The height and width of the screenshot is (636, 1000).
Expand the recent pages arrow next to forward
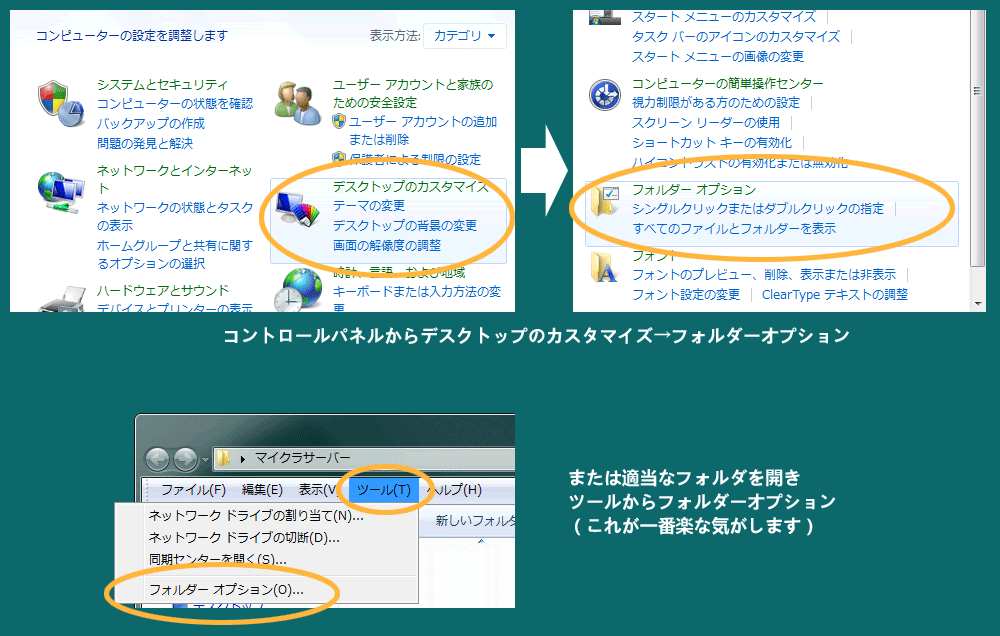click(205, 459)
